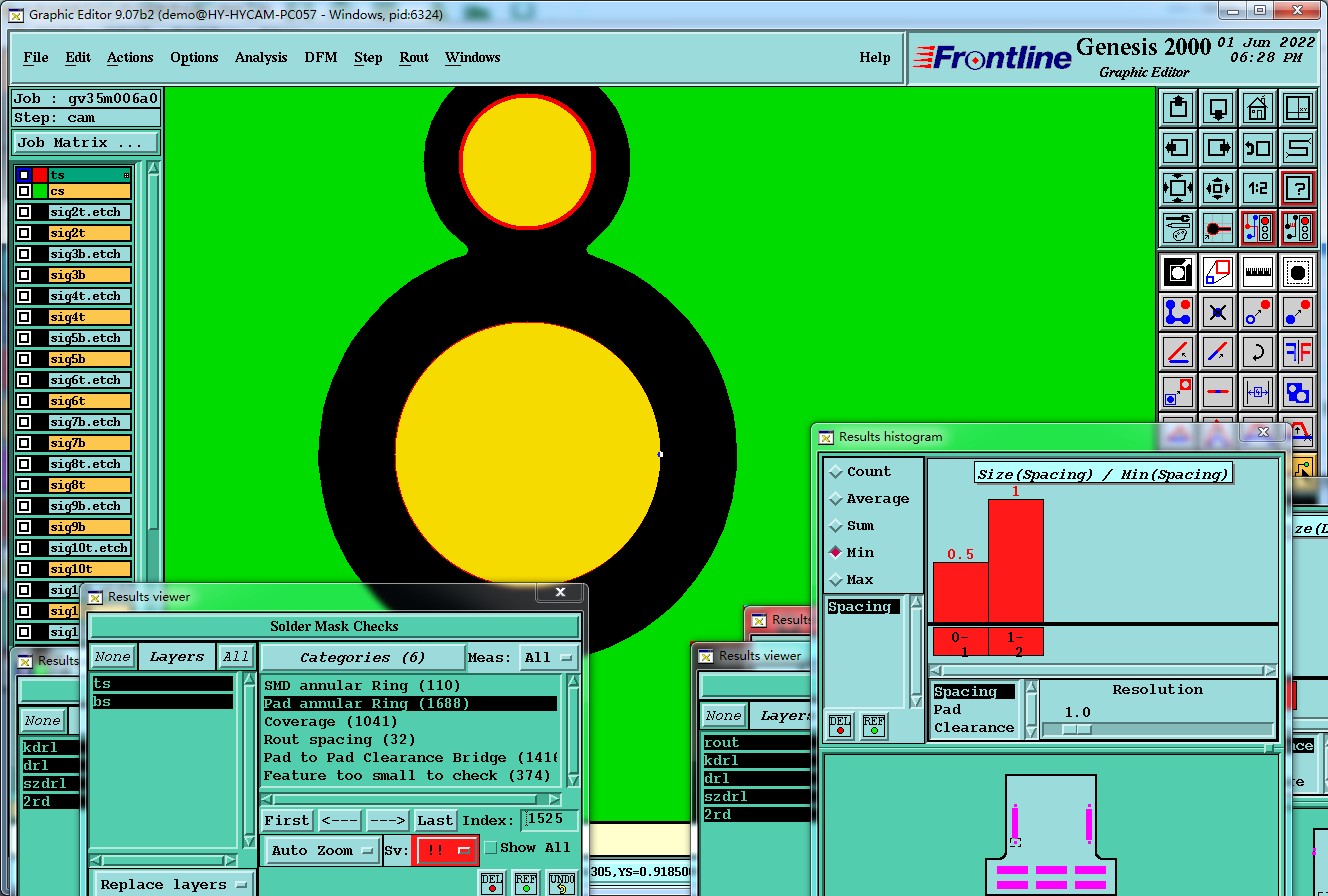Click All layers button in Results viewer
Screen dimensions: 1328x896
pyautogui.click(x=236, y=657)
